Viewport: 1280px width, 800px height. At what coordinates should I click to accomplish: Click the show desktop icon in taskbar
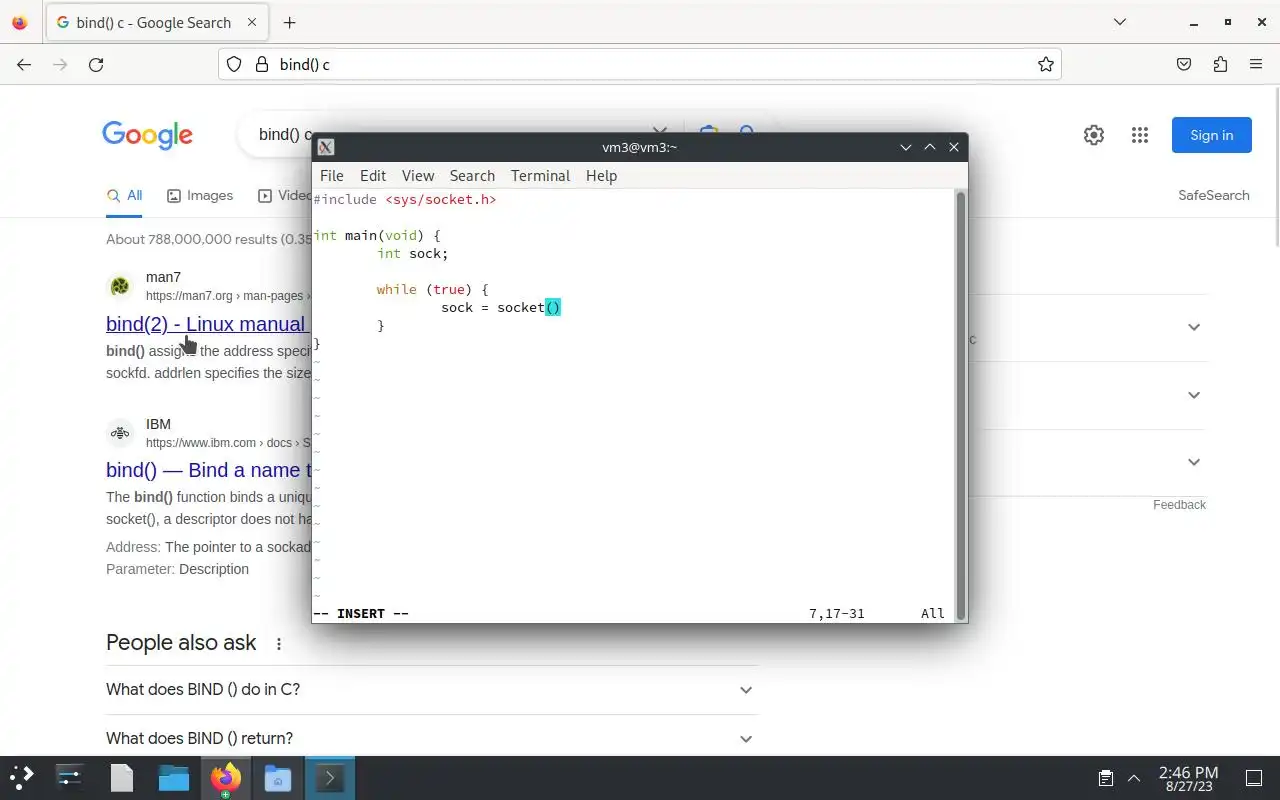pos(1253,777)
